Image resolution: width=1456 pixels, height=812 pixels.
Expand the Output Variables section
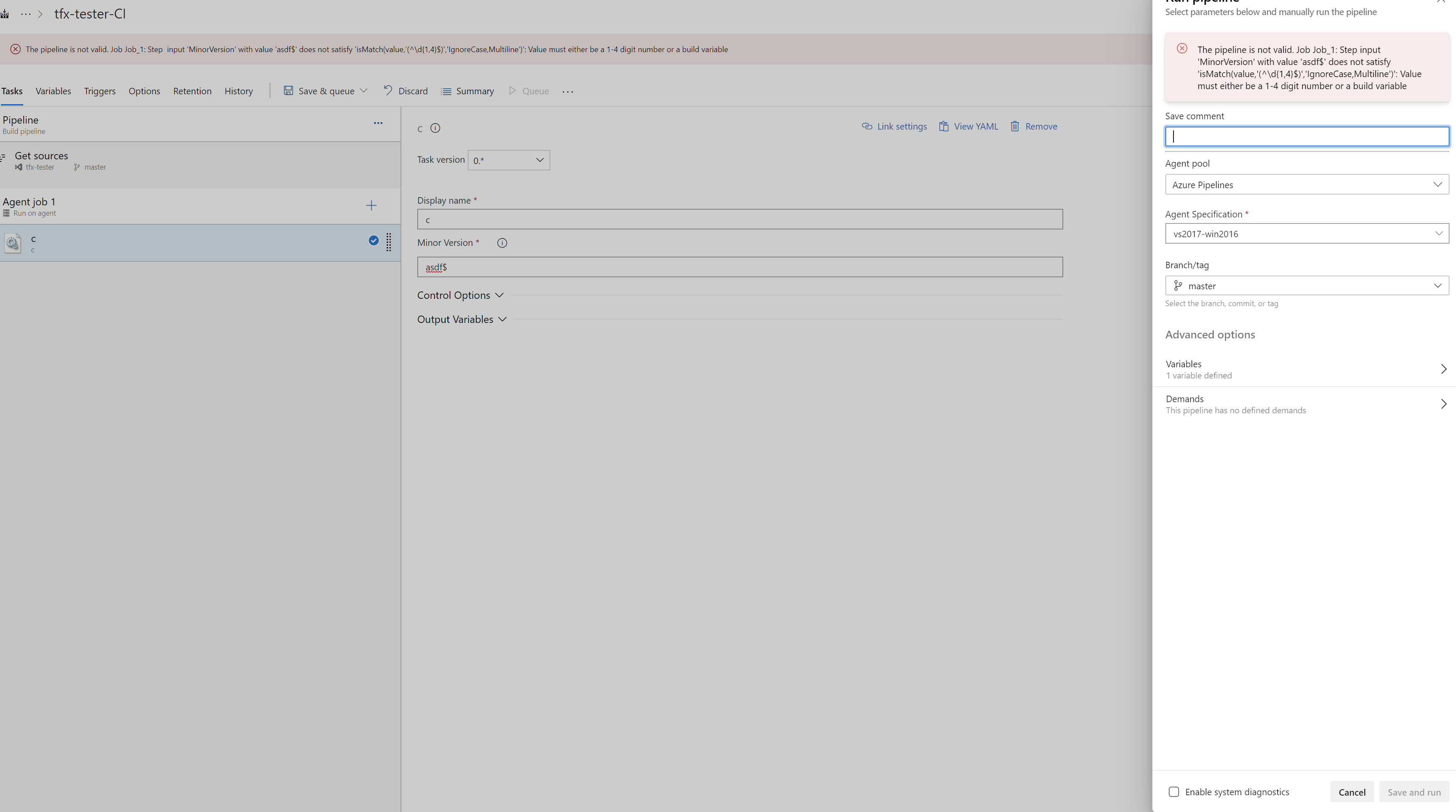(x=462, y=320)
